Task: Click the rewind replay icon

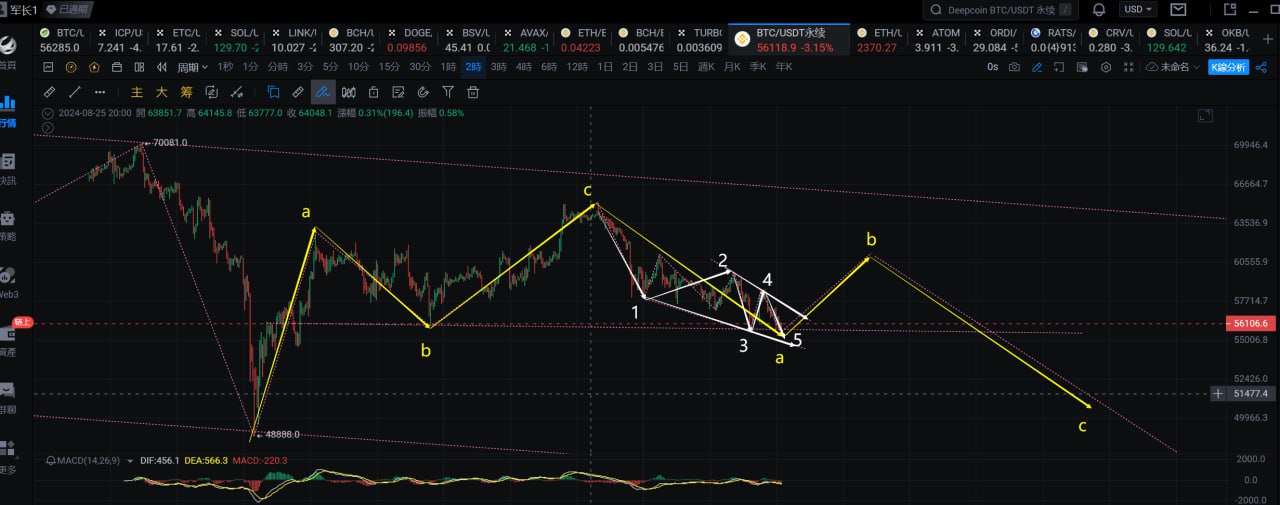Action: tap(161, 67)
